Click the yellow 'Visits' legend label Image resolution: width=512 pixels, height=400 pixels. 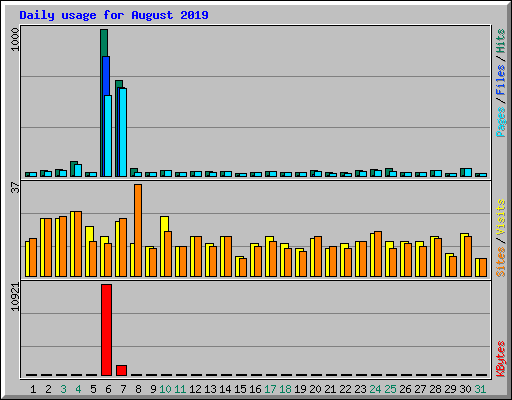coord(500,218)
